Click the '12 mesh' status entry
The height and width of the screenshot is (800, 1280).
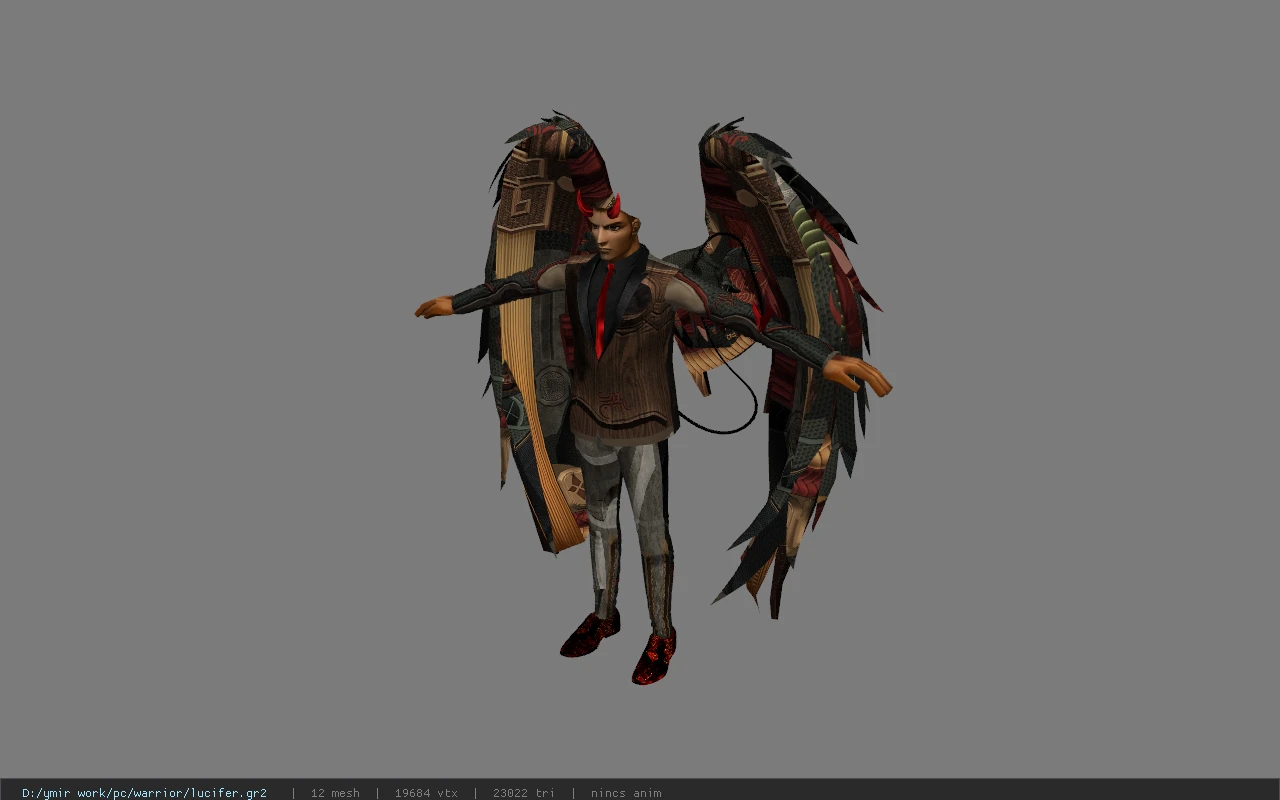335,793
